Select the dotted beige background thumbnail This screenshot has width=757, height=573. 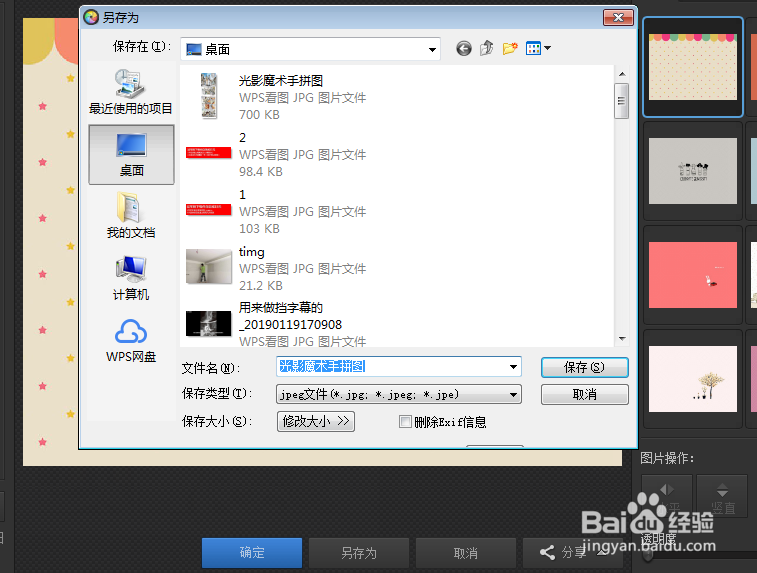[693, 67]
